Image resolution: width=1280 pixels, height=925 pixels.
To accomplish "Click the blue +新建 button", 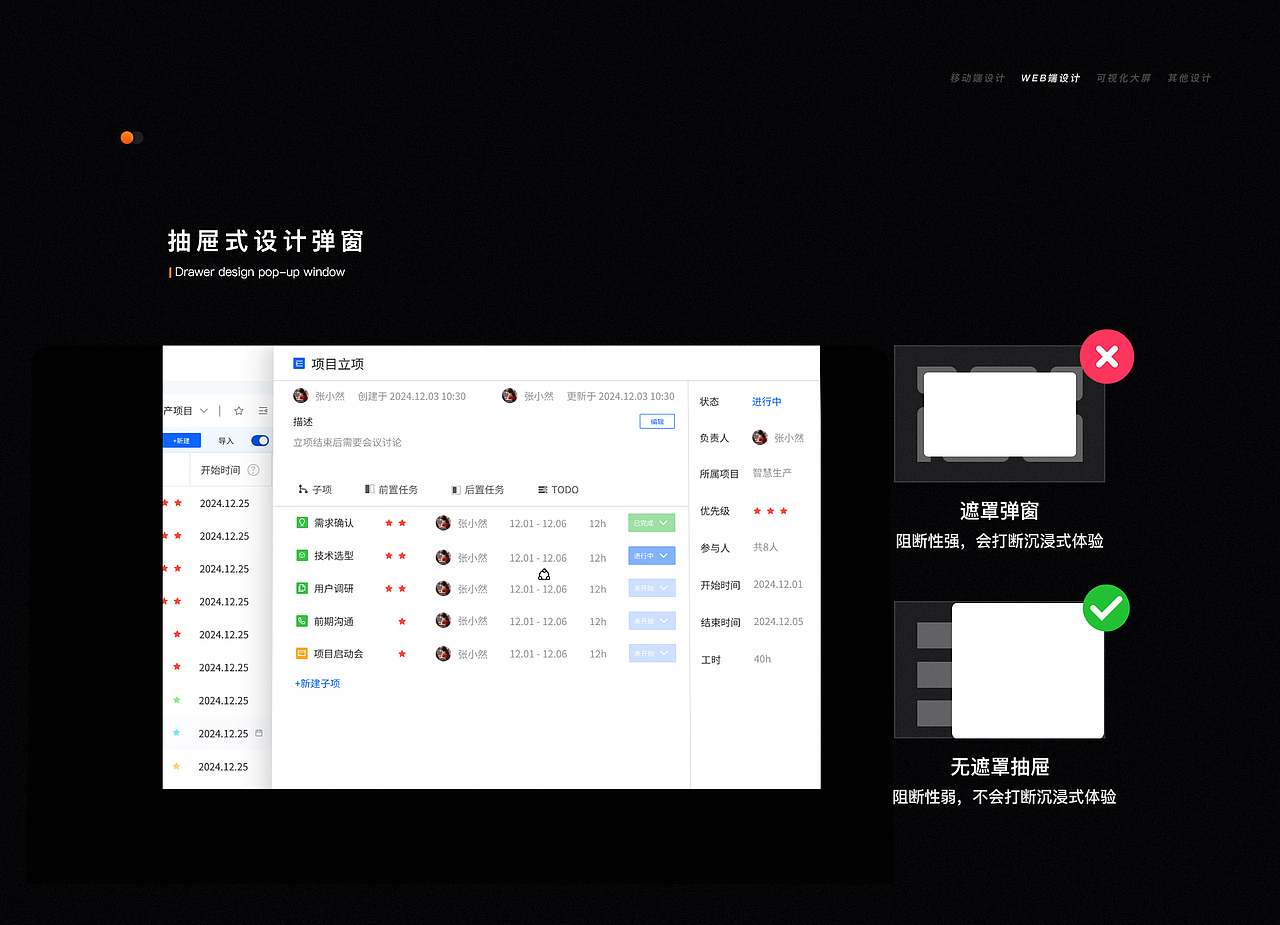I will [x=182, y=440].
